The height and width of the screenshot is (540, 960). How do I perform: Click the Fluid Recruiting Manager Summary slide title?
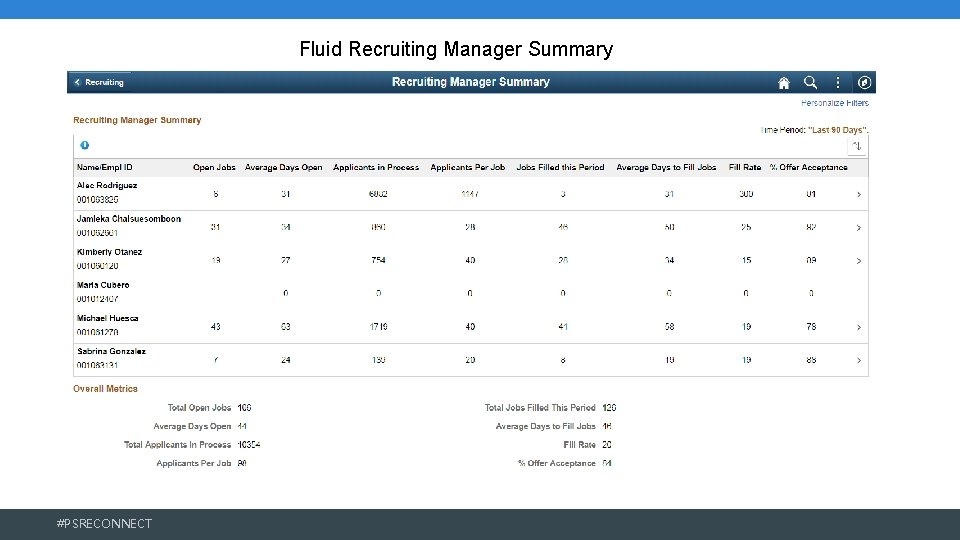click(x=456, y=49)
